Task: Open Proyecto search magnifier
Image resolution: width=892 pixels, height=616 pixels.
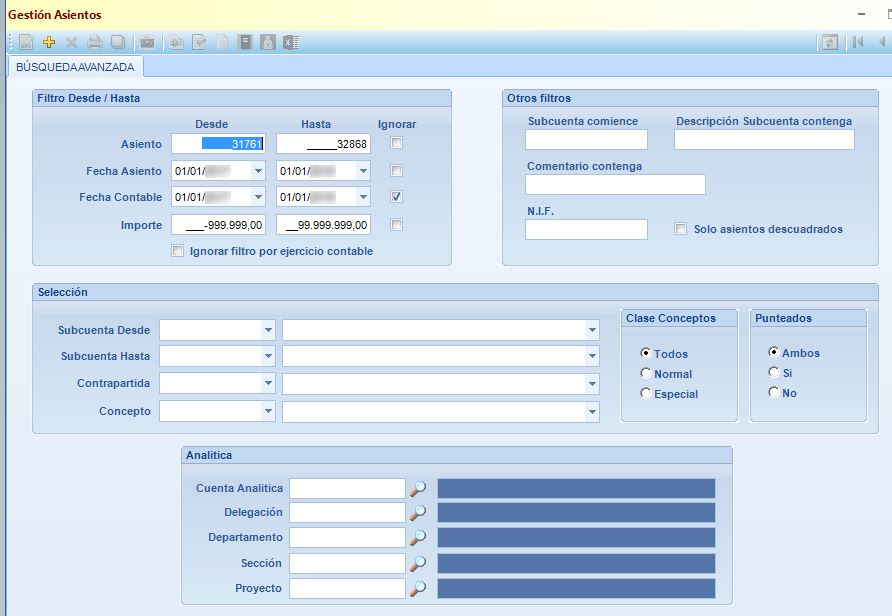Action: [418, 588]
